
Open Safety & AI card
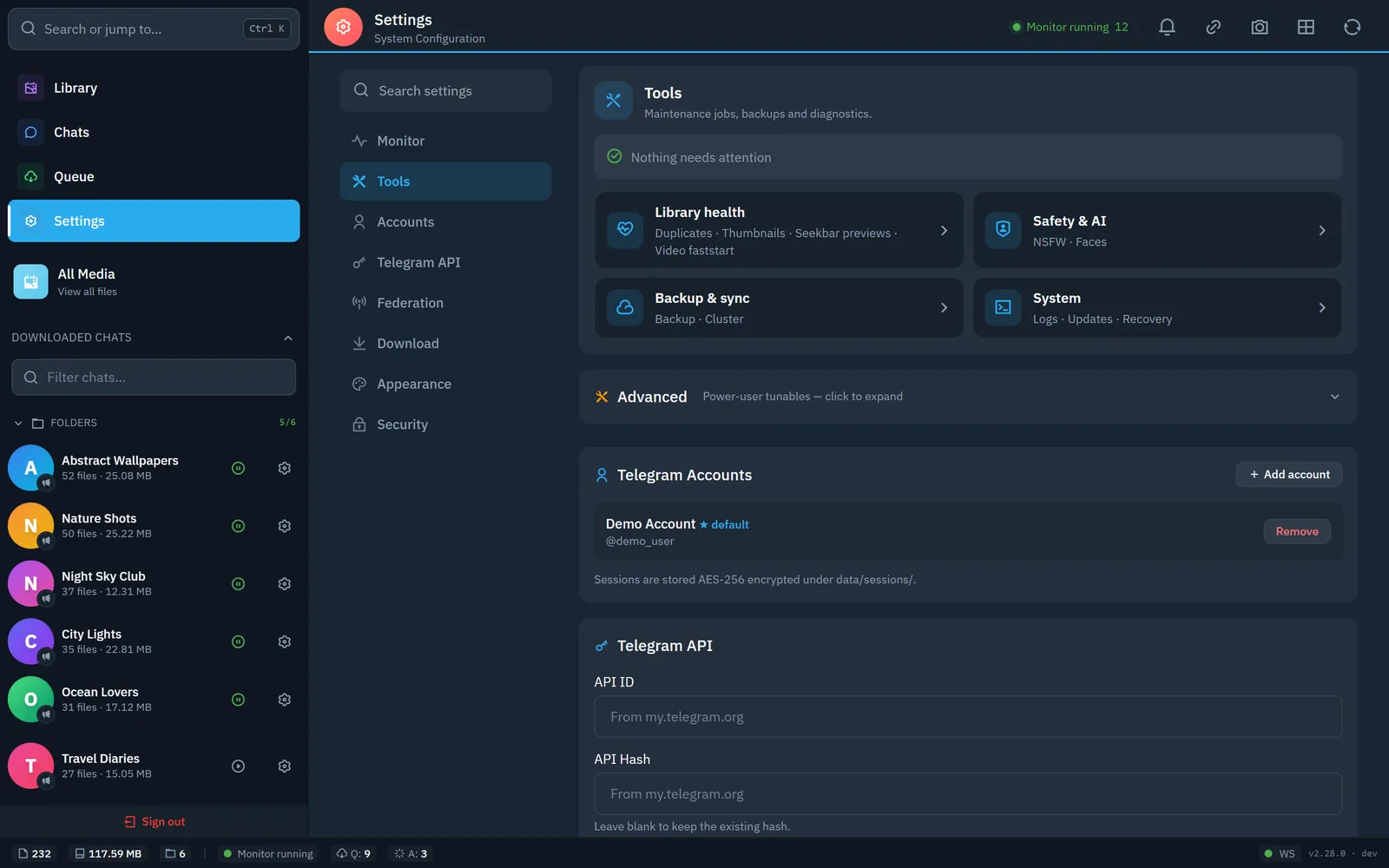click(1157, 230)
